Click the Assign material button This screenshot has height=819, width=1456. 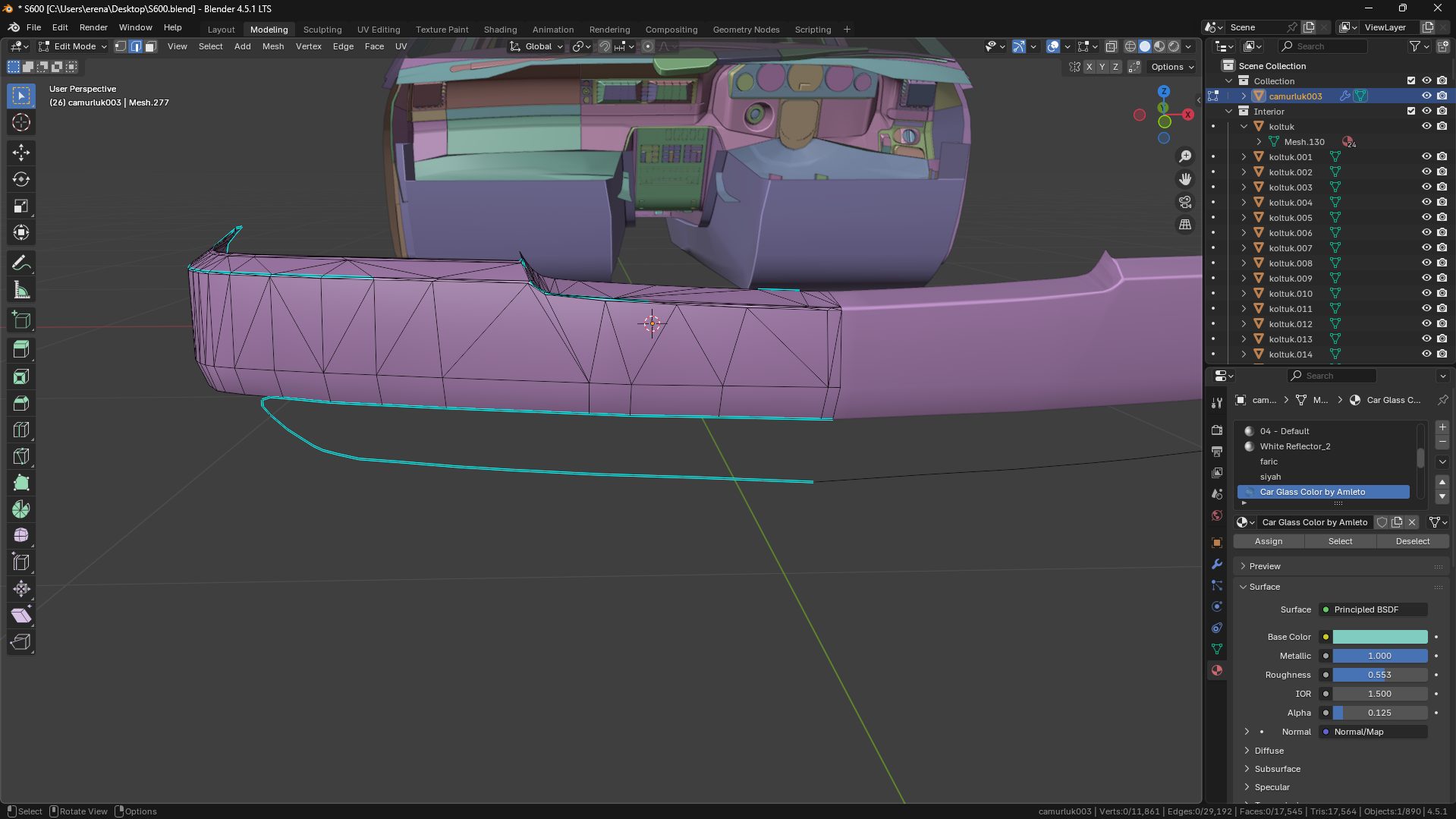coord(1268,541)
